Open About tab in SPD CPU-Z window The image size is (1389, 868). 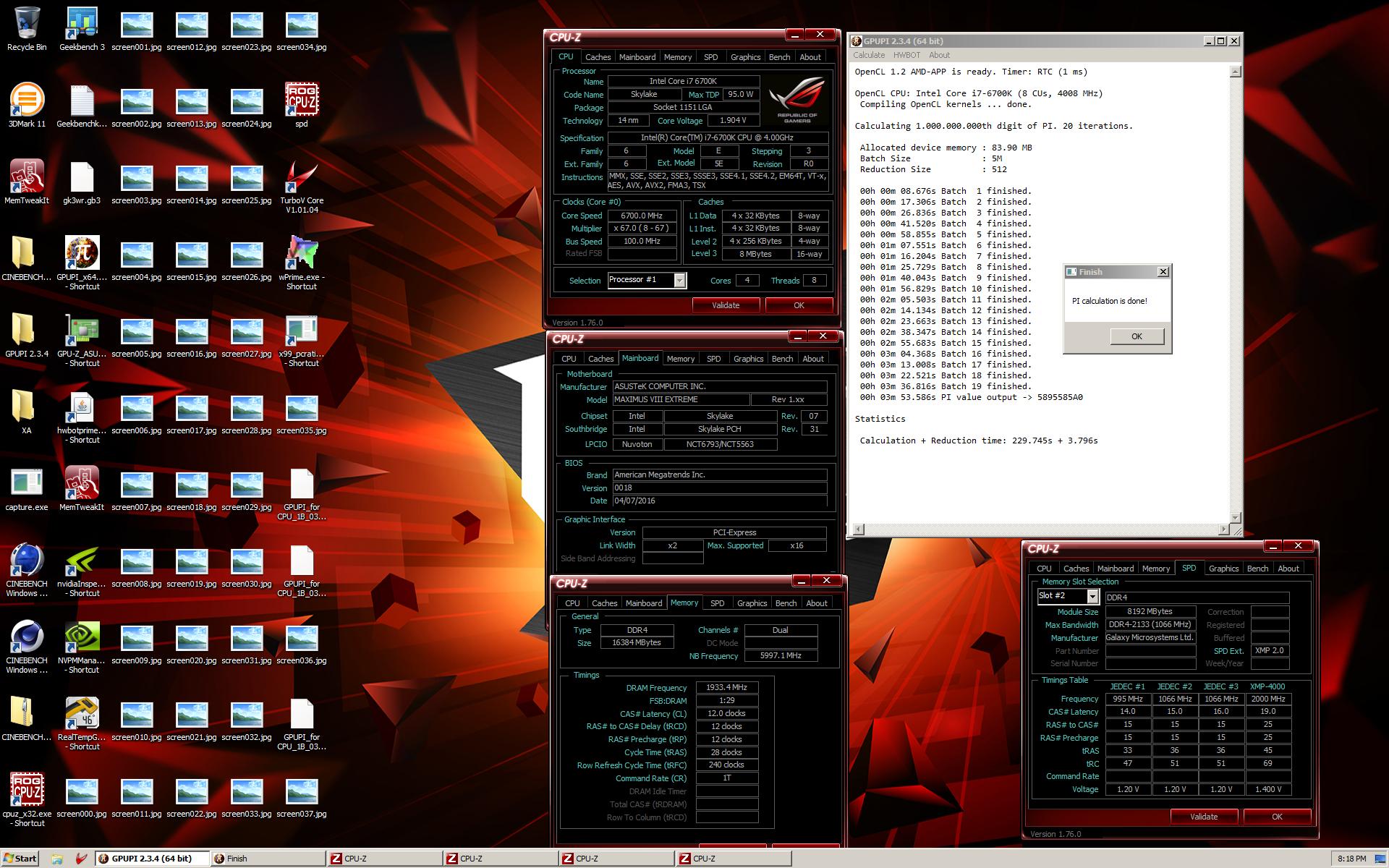click(1288, 569)
